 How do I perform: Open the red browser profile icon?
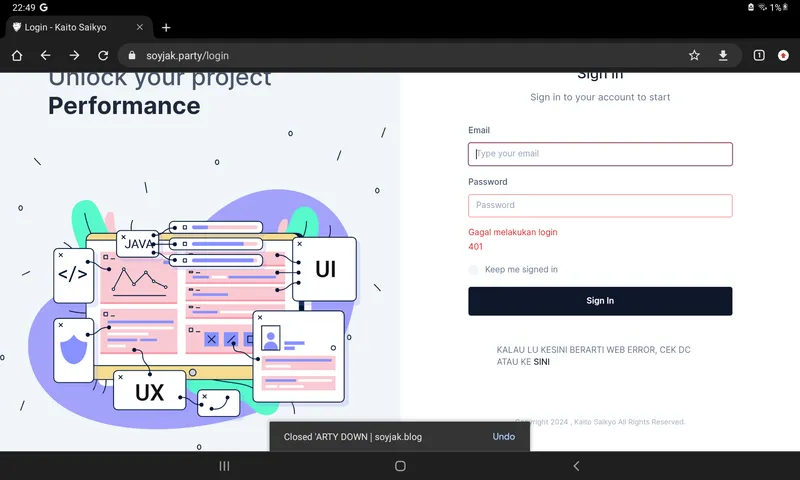point(783,56)
